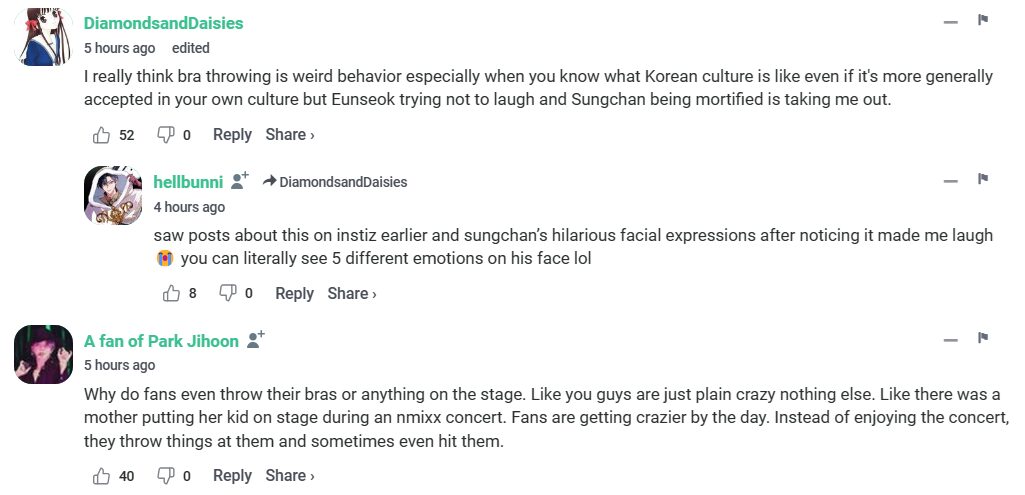This screenshot has height=495, width=1025.
Task: Collapse hellbunni's reply
Action: click(950, 181)
